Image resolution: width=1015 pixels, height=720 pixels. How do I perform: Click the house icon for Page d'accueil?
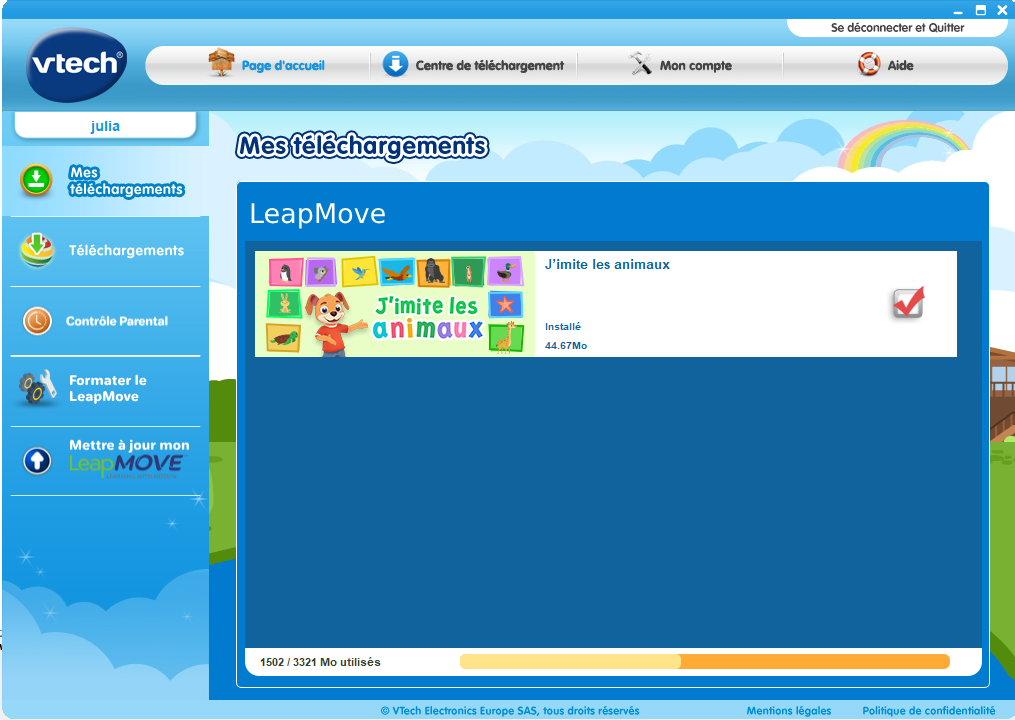click(221, 64)
